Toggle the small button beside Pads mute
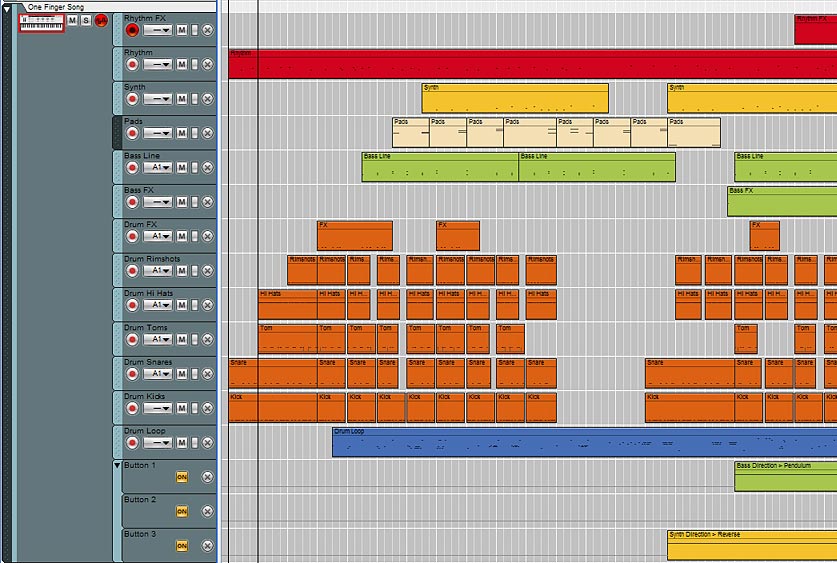The image size is (837, 563). coord(195,133)
